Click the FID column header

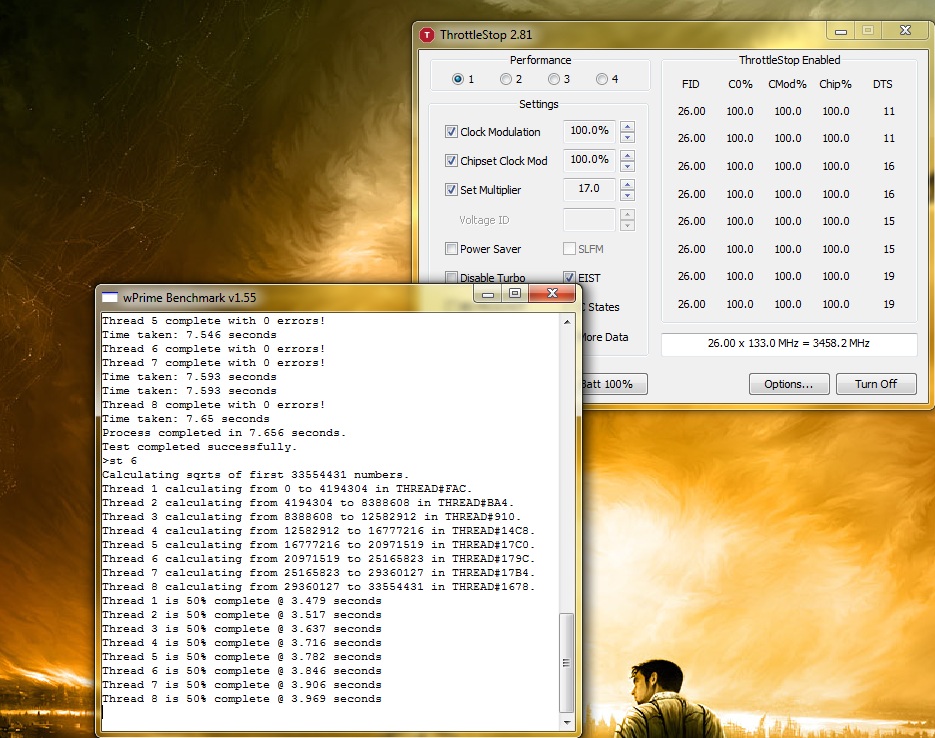[x=691, y=84]
